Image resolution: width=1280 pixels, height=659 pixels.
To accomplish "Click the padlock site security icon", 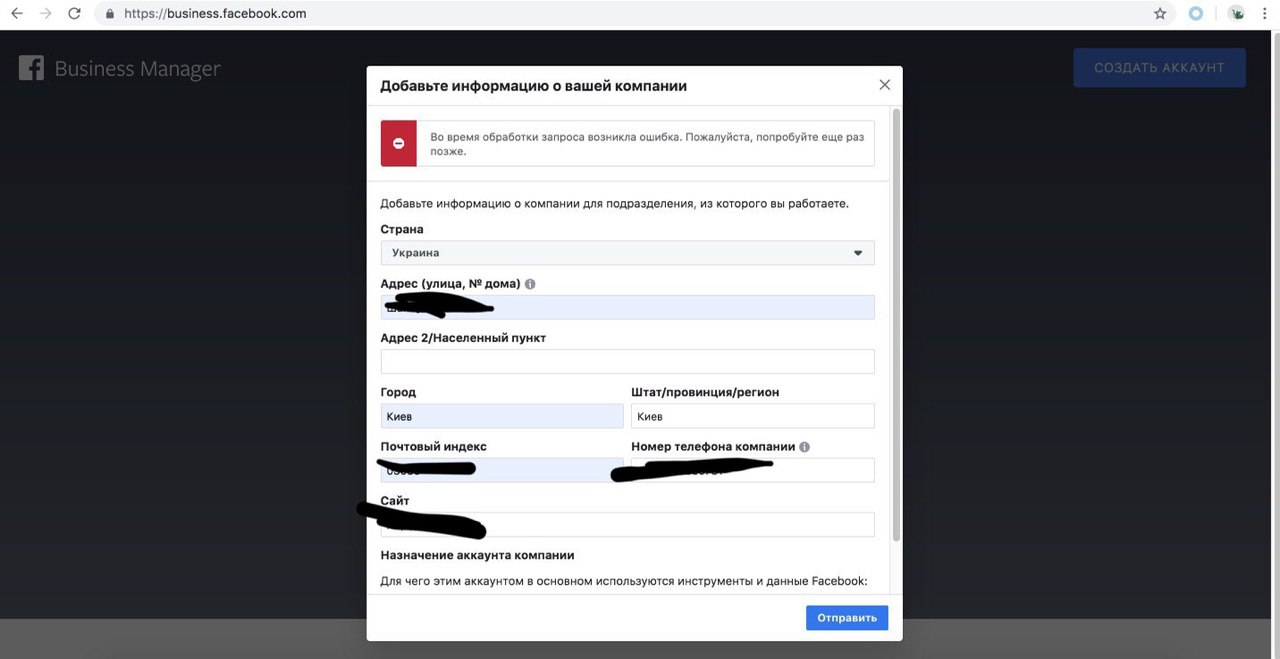I will [110, 14].
